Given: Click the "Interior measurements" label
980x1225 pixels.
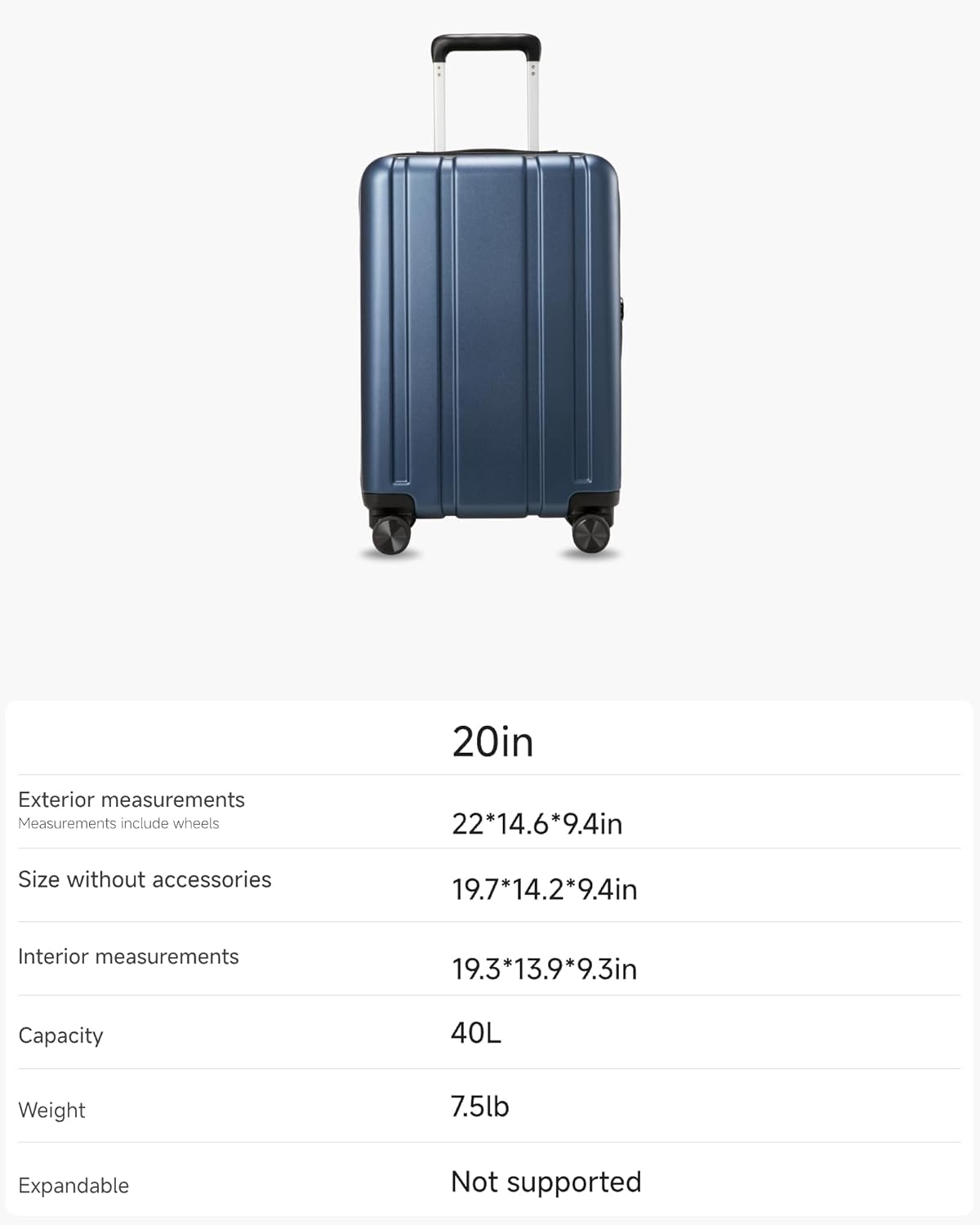Looking at the screenshot, I should pyautogui.click(x=128, y=956).
